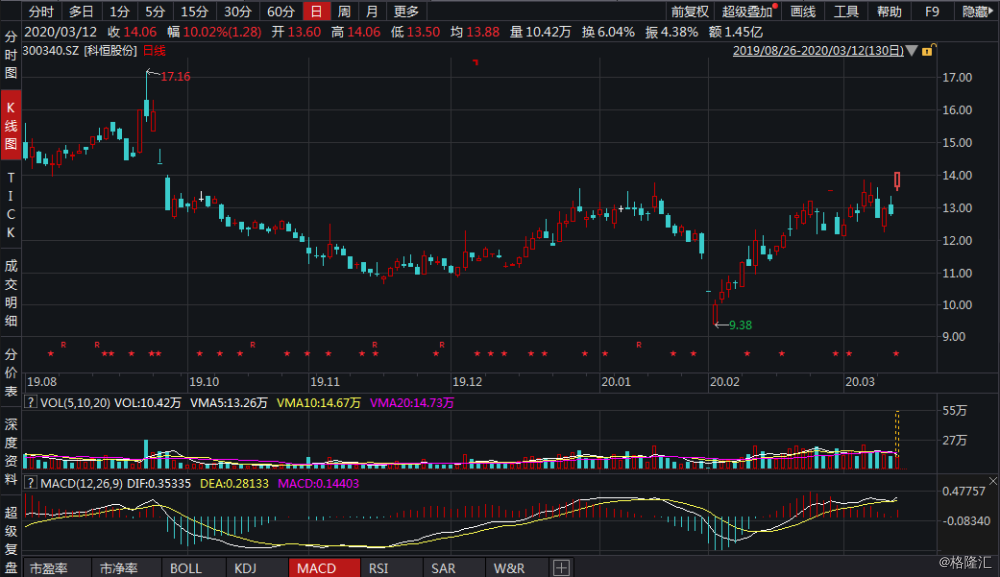This screenshot has width=1000, height=577.
Task: Click the F9 button
Action: pos(932,11)
